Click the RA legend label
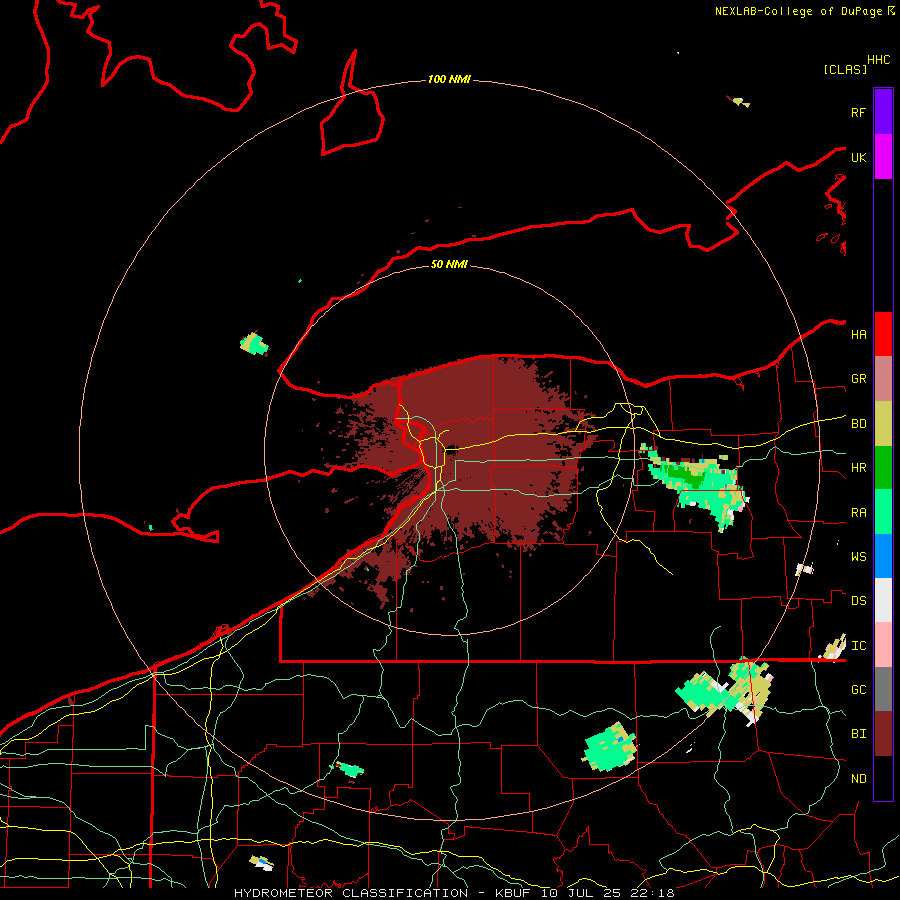900x900 pixels. tap(858, 513)
